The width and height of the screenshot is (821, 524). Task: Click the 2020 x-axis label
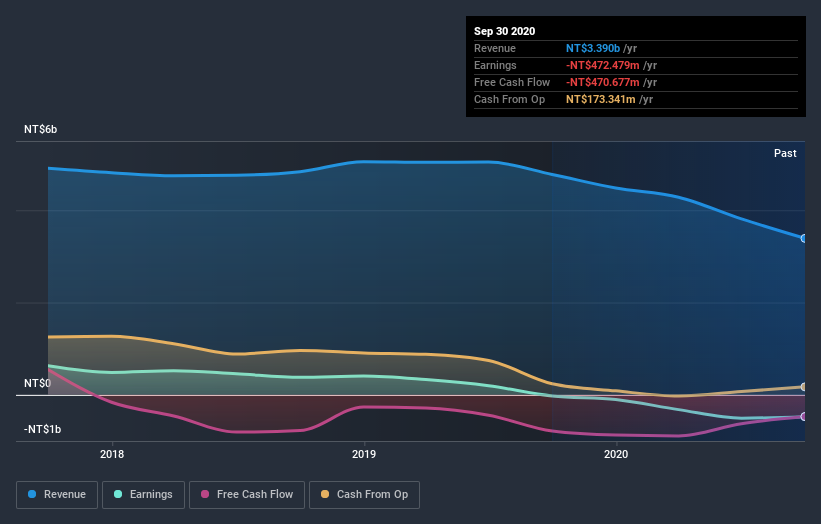[616, 454]
